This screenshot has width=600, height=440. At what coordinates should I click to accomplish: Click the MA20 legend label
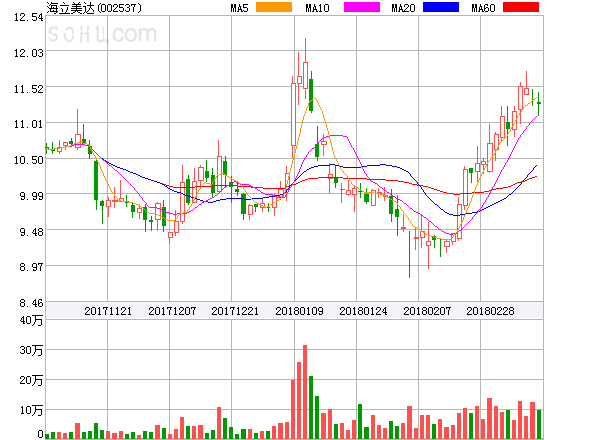tap(403, 8)
